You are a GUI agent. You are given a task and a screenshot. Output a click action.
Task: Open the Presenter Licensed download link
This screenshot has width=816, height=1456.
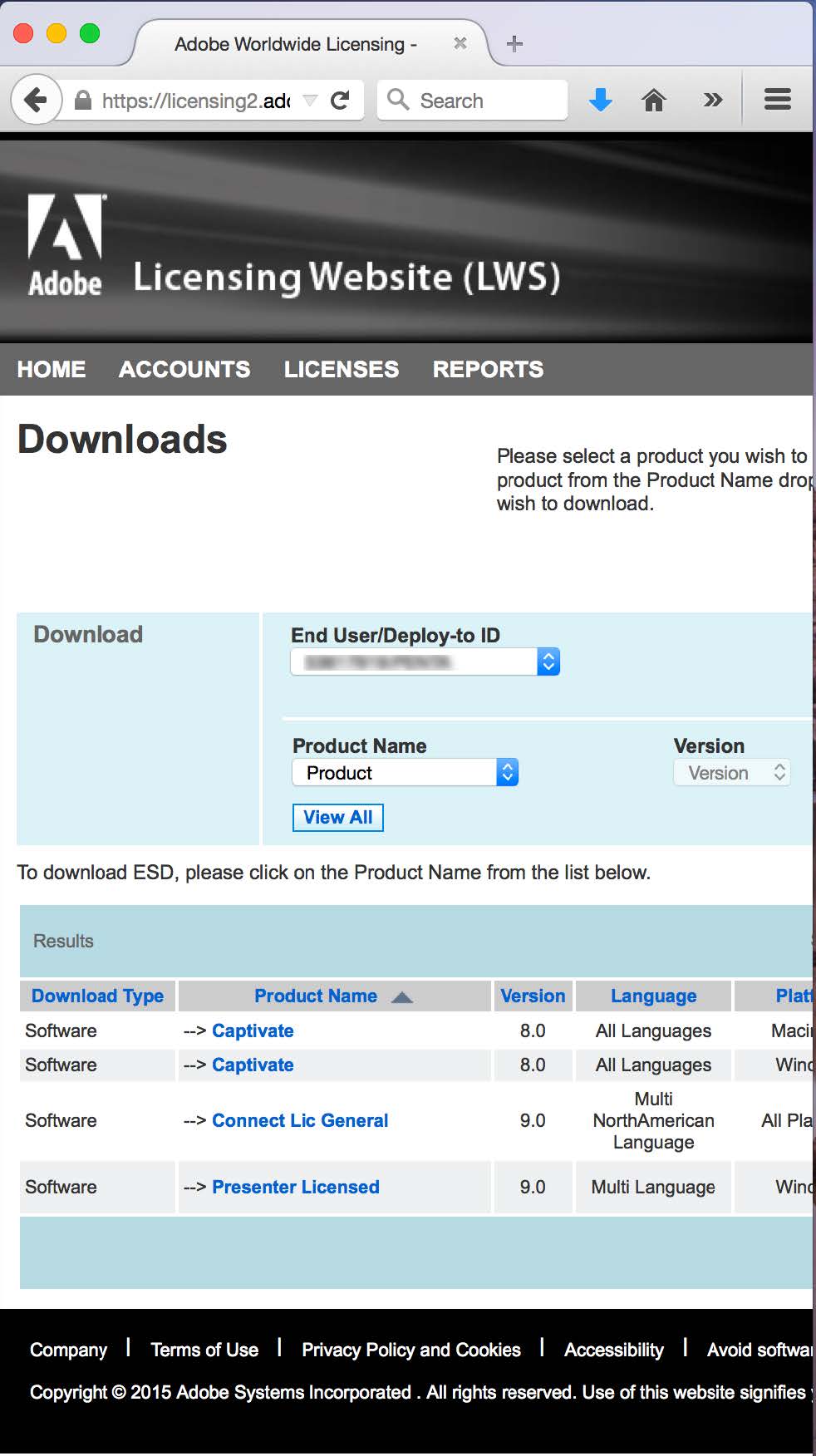[296, 1187]
